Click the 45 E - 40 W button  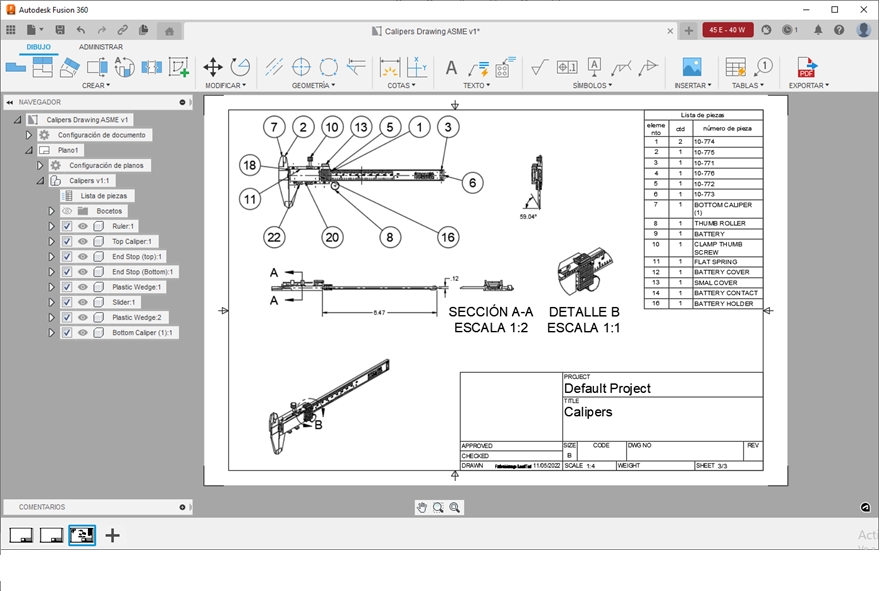[727, 30]
